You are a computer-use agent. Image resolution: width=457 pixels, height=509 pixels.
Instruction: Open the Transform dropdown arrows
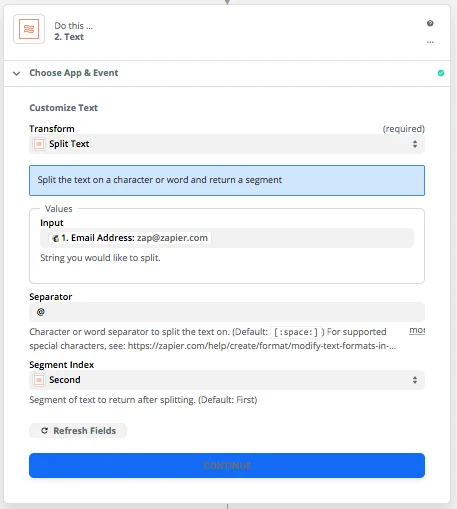pos(415,144)
